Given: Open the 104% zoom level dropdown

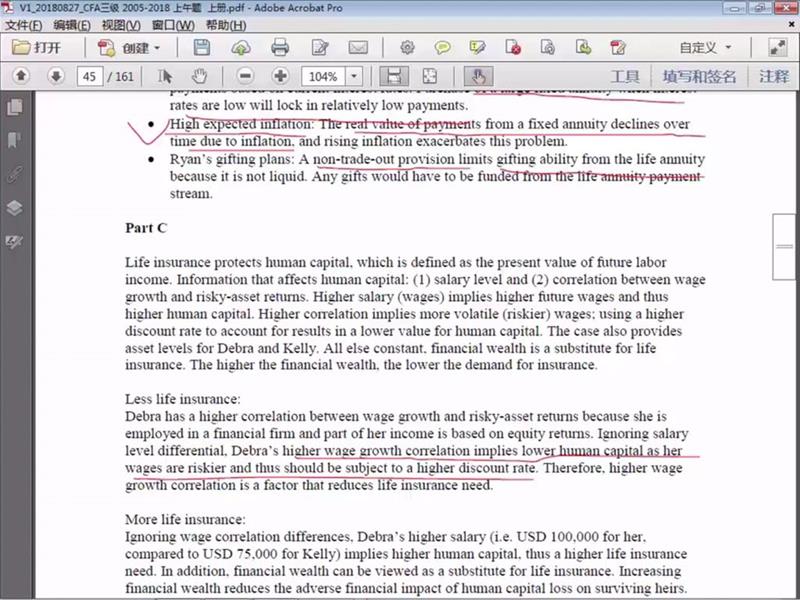Looking at the screenshot, I should (x=353, y=76).
